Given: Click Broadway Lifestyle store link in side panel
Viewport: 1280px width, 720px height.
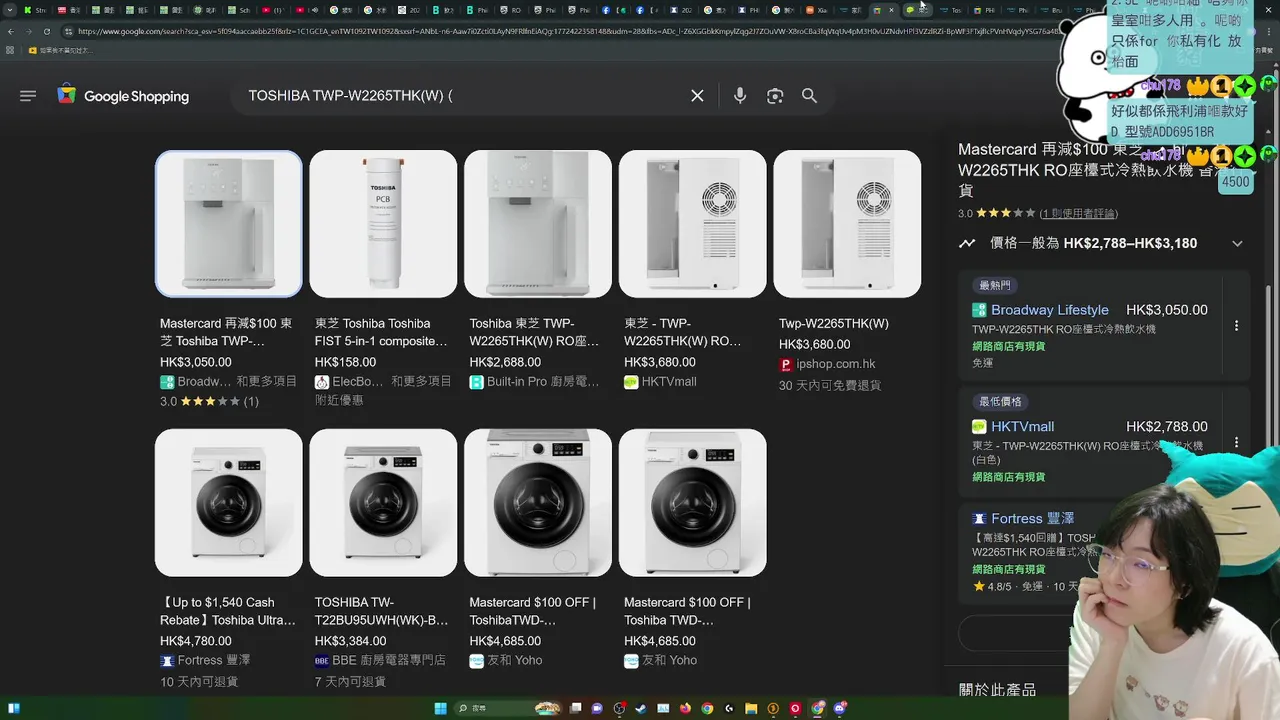Looking at the screenshot, I should click(1049, 310).
